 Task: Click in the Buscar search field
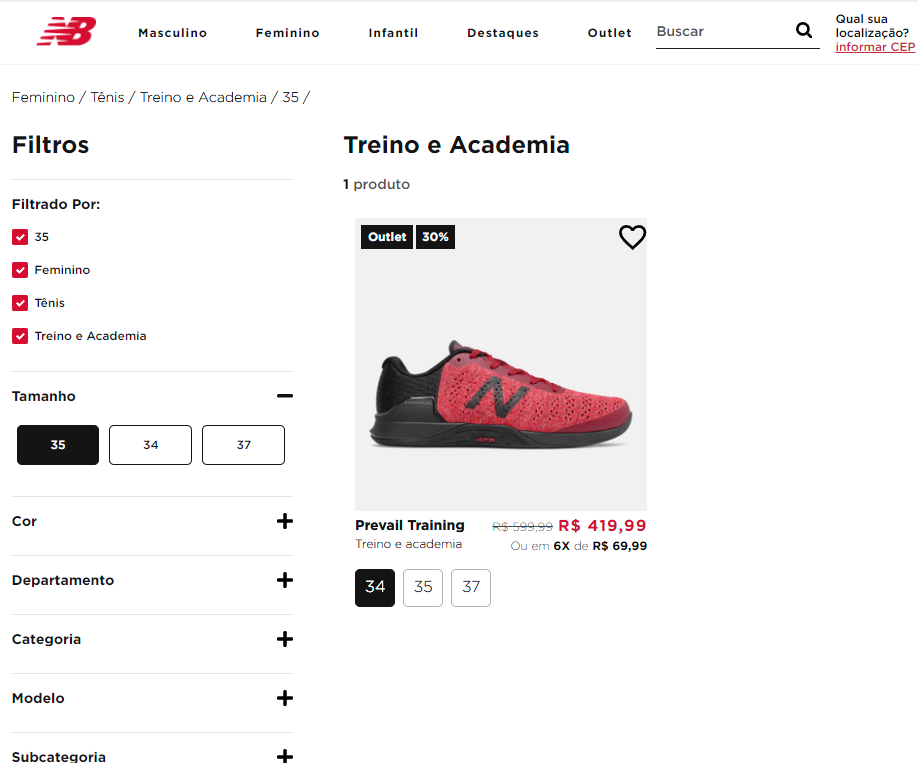(x=722, y=32)
